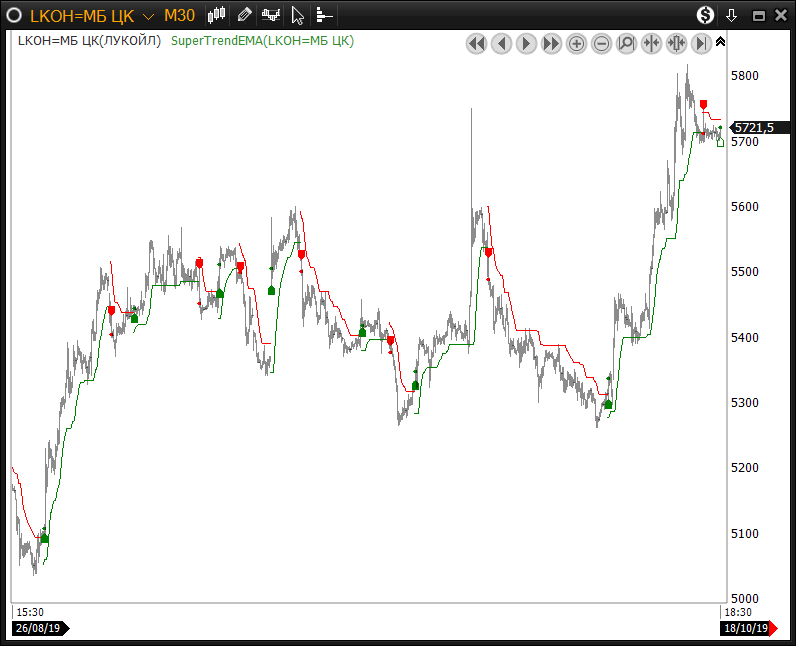
Task: Compress the chart horizontally
Action: [652, 43]
